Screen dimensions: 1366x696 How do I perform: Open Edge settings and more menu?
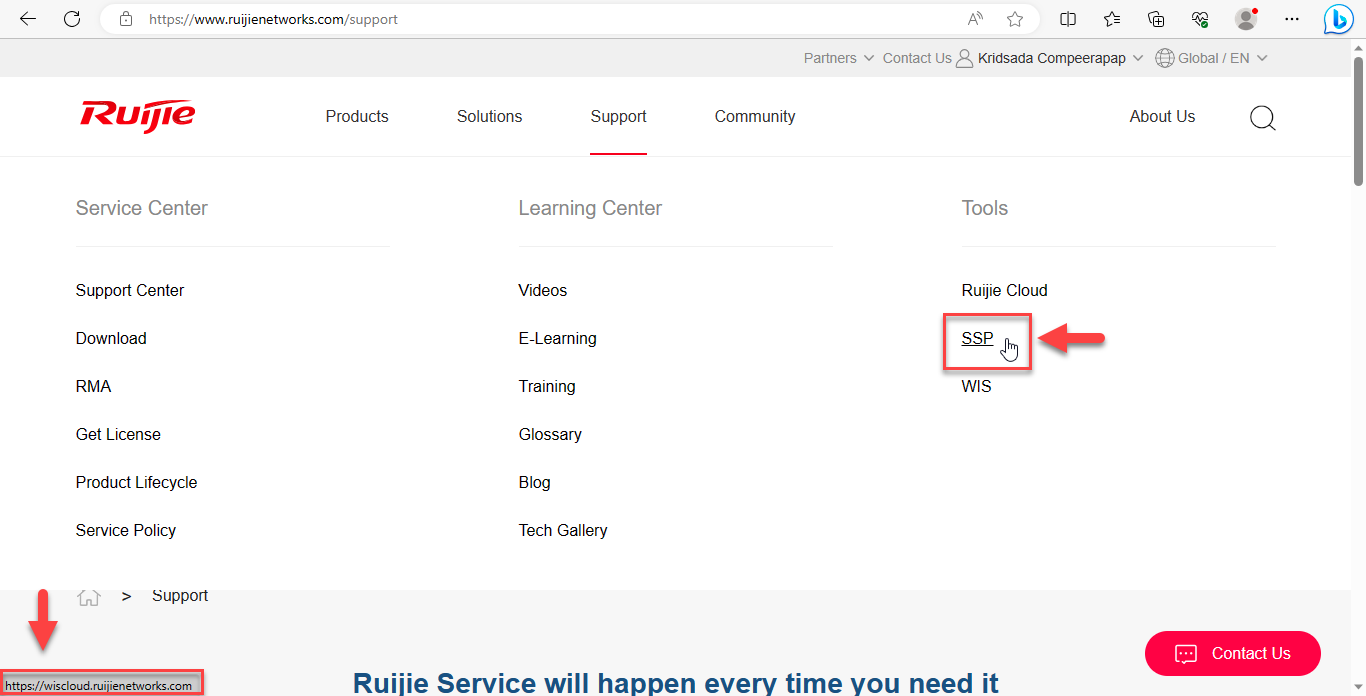[1292, 19]
